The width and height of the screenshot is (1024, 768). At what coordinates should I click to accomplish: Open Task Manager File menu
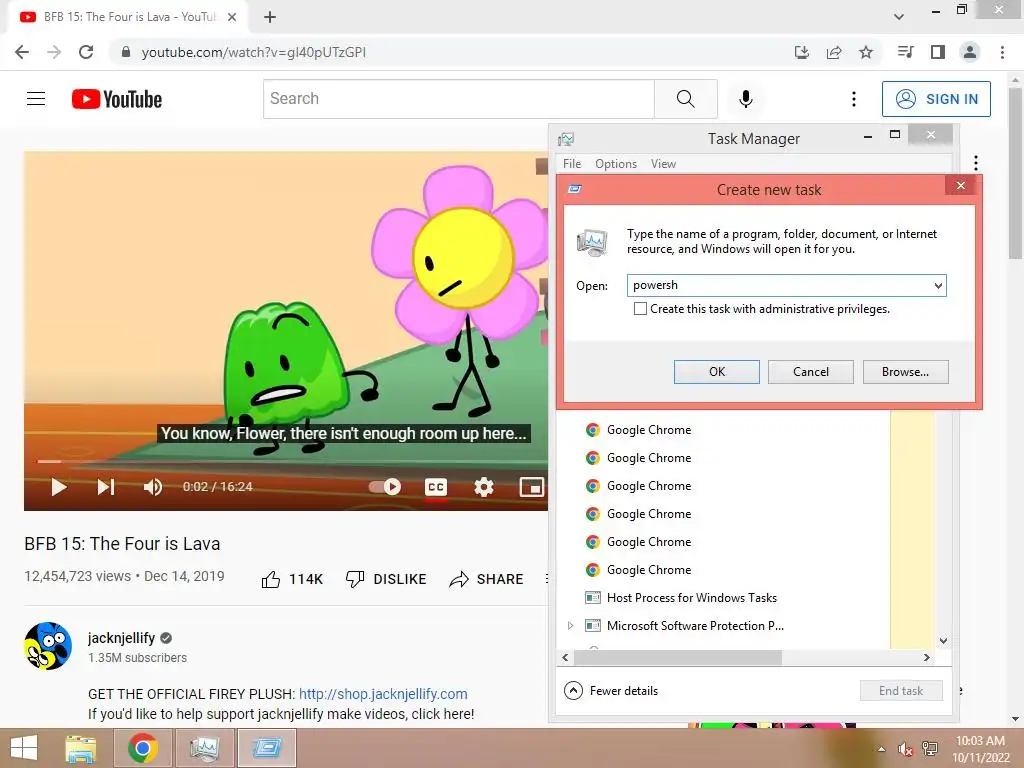[572, 164]
